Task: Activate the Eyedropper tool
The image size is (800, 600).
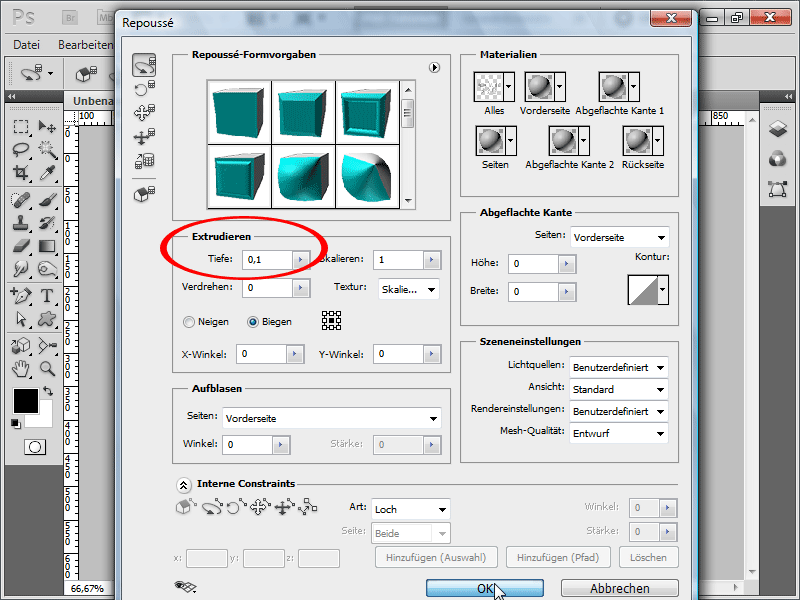Action: (47, 173)
